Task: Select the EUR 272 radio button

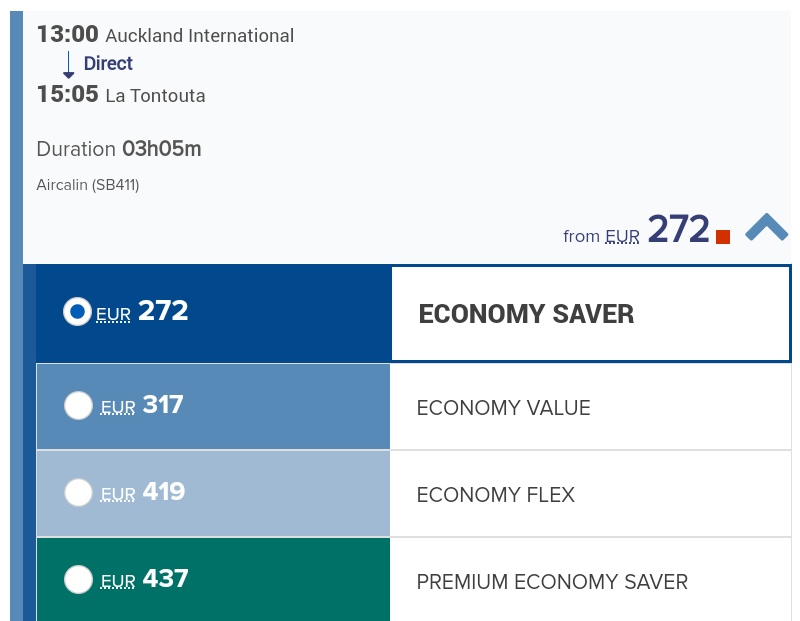Action: click(x=78, y=311)
